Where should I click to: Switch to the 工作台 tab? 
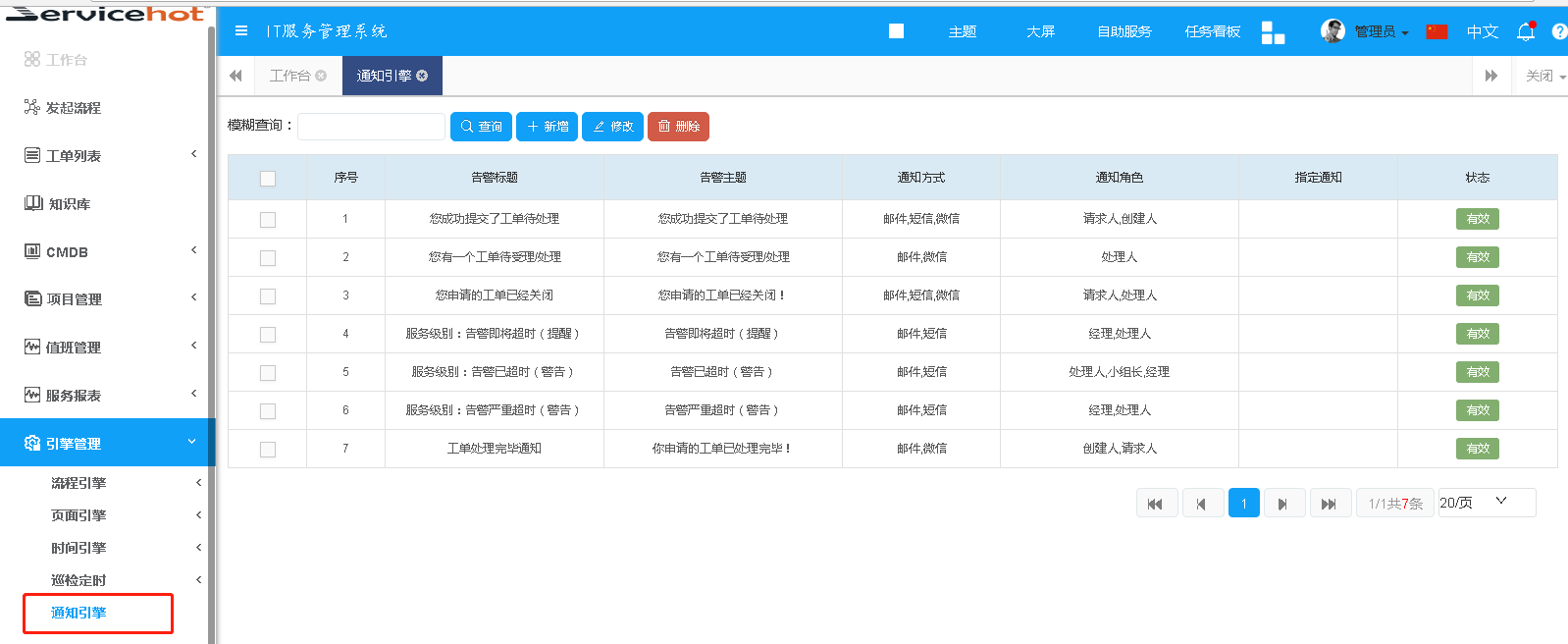coord(290,76)
